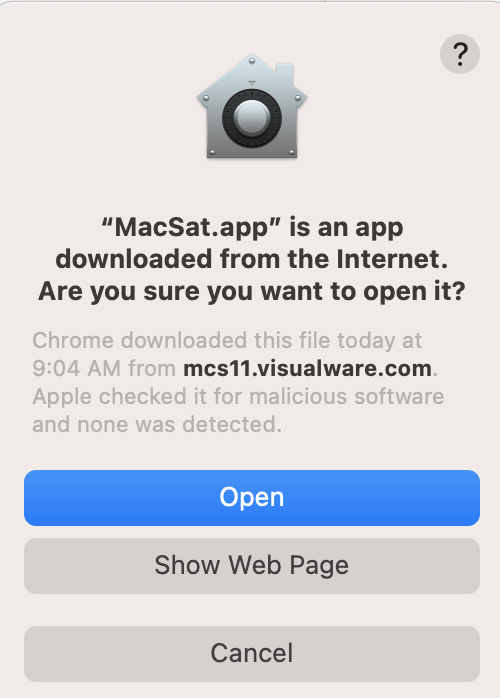
Task: Click the "Apple checked it for malicious software" line
Action: tap(238, 397)
